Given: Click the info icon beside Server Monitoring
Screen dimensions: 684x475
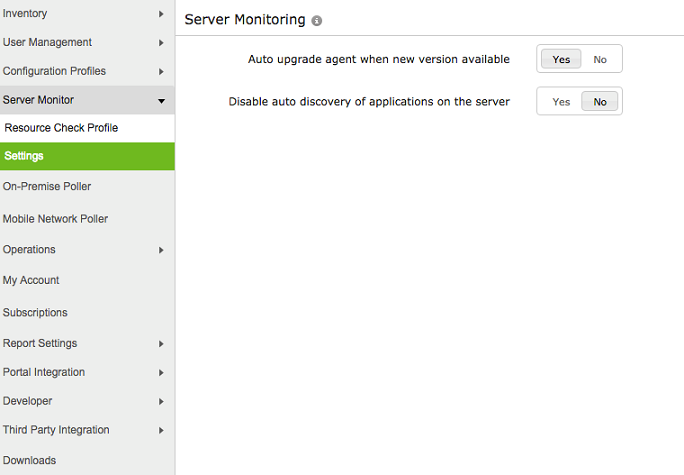Looking at the screenshot, I should [317, 21].
